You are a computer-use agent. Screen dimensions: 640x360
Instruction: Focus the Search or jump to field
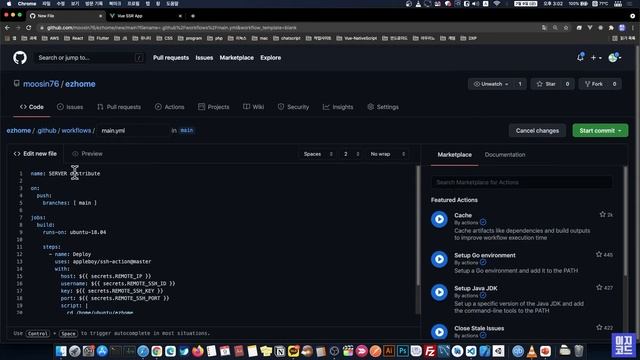(90, 58)
